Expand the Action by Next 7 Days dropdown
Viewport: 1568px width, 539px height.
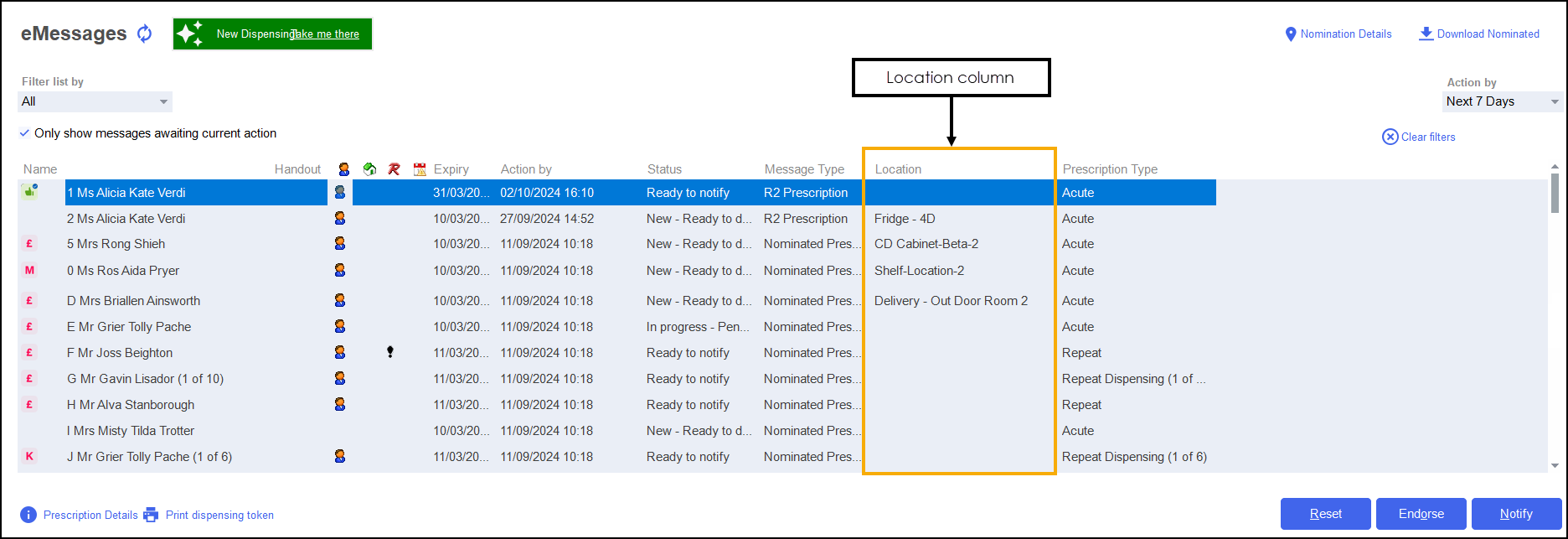point(1503,101)
